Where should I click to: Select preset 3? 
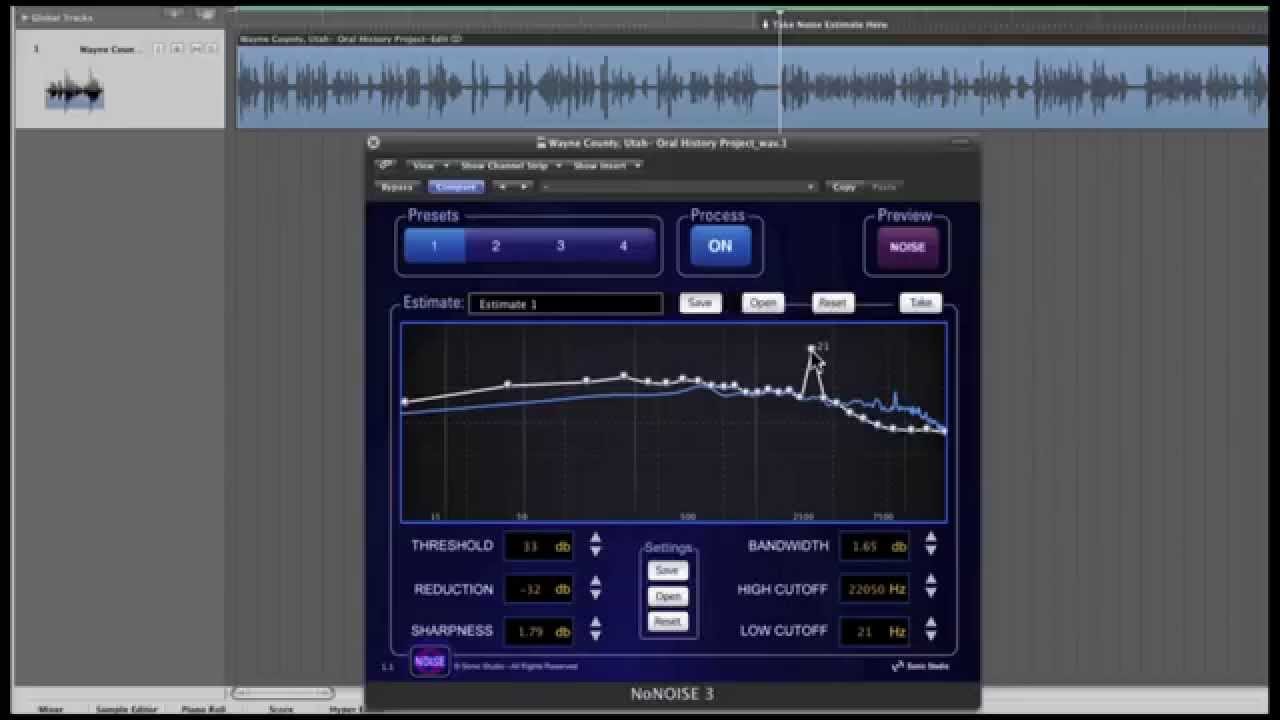560,246
